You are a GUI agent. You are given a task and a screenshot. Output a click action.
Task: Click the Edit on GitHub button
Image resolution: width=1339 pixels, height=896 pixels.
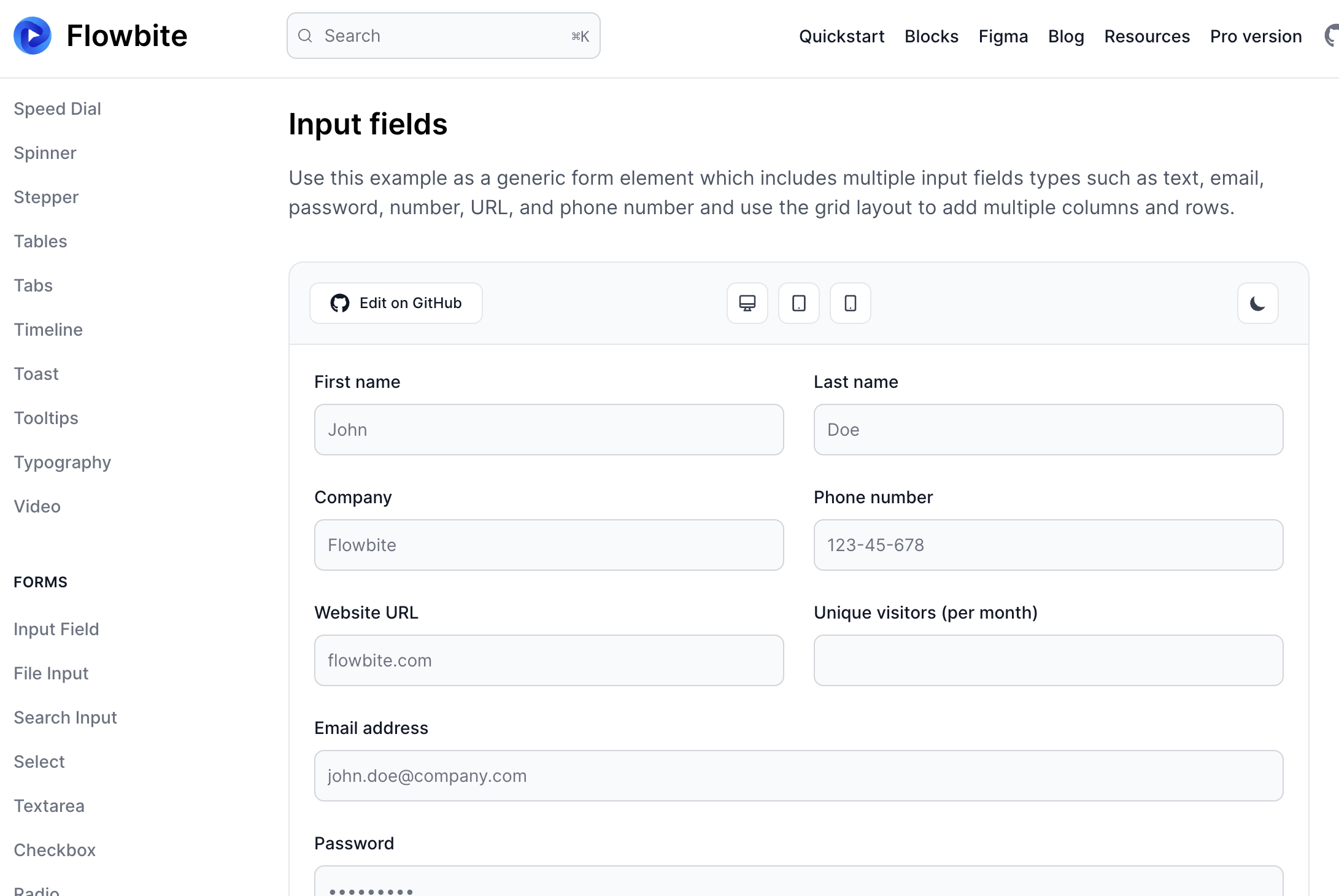pos(396,303)
